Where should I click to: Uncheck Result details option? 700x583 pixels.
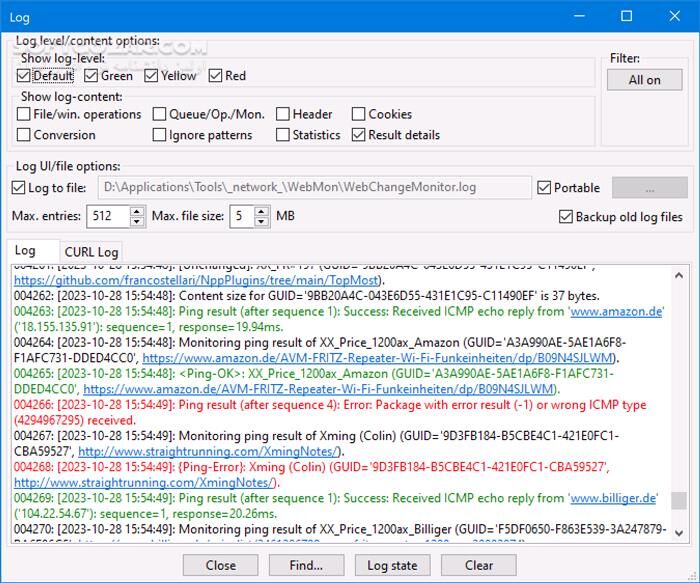coord(360,135)
